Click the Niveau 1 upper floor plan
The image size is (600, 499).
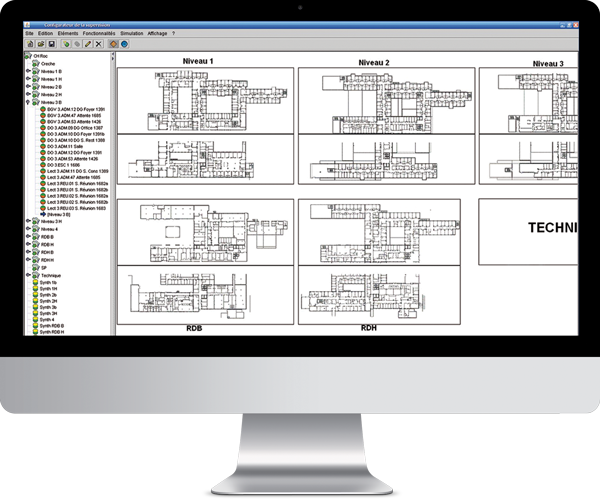(205, 99)
